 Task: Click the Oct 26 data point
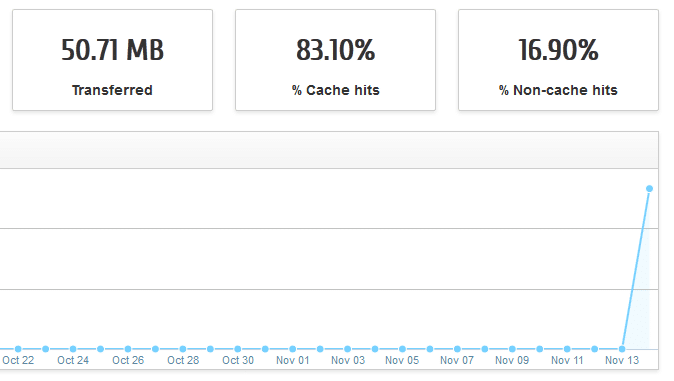tap(128, 349)
